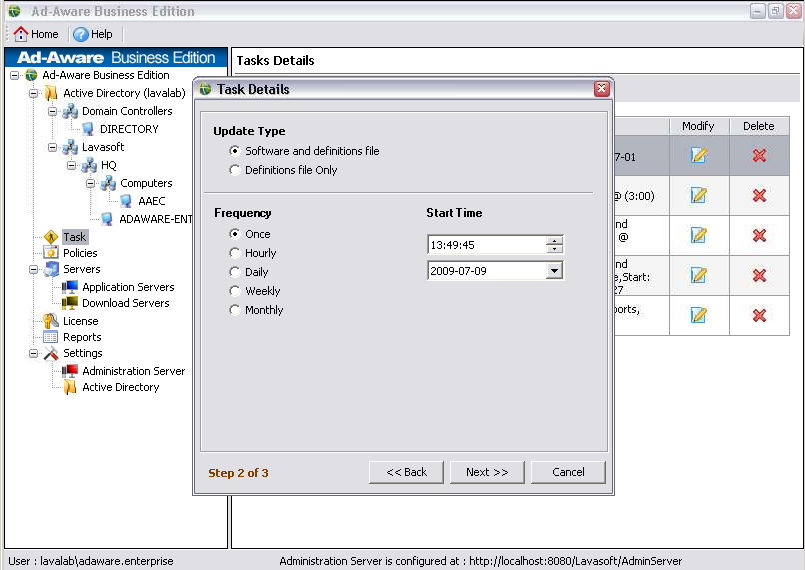This screenshot has width=805, height=570.
Task: Choose Hourly frequency radio button
Action: (x=235, y=253)
